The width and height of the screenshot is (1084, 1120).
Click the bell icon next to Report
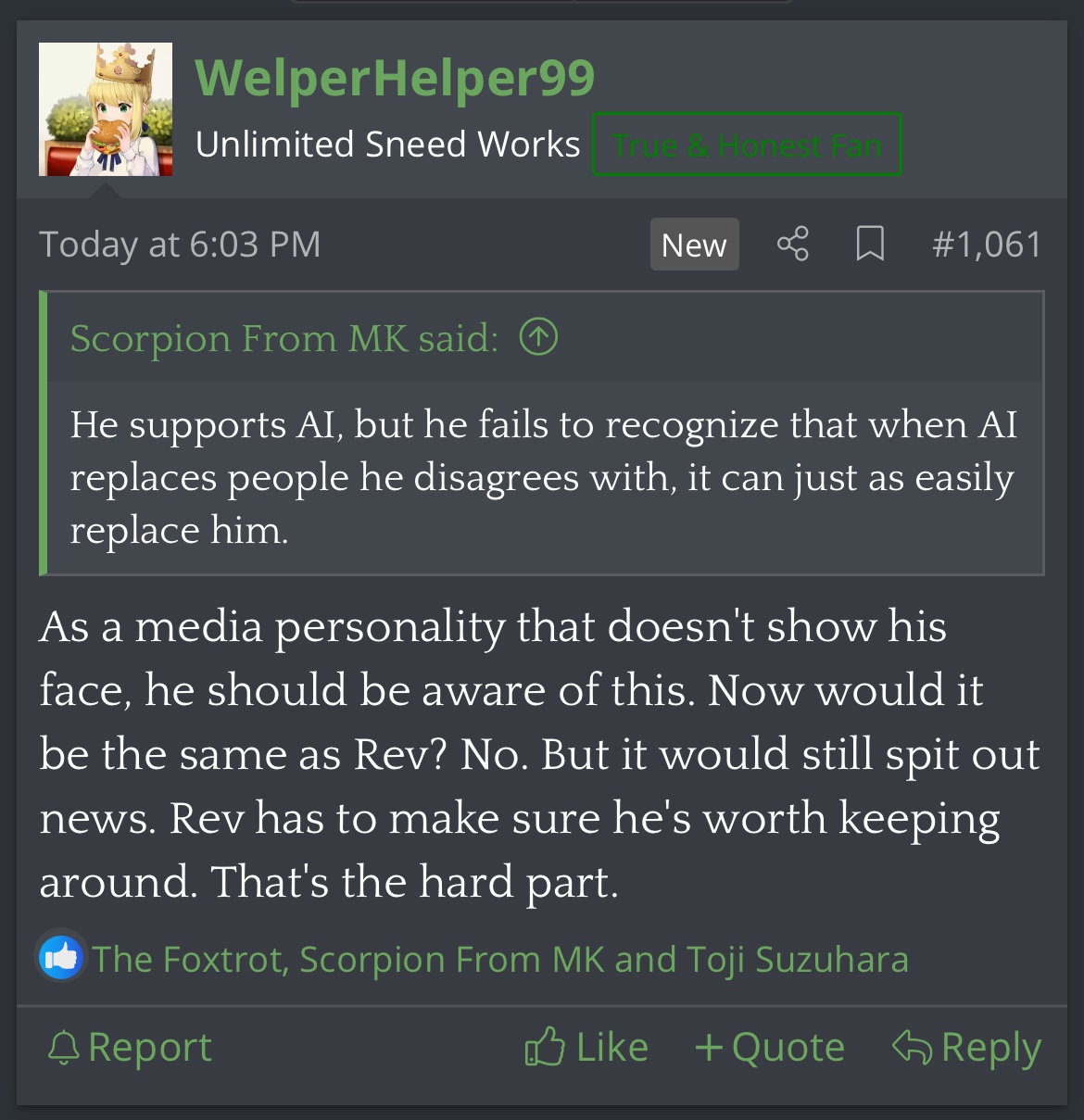(63, 1049)
